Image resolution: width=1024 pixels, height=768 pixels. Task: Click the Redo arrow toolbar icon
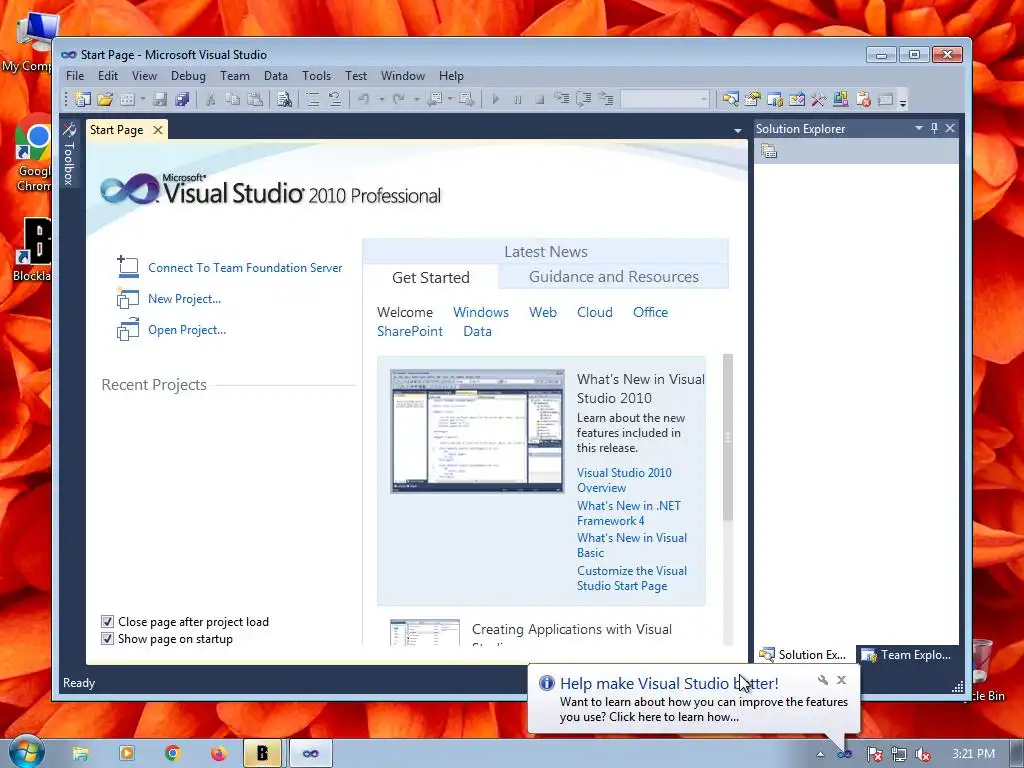click(x=398, y=99)
